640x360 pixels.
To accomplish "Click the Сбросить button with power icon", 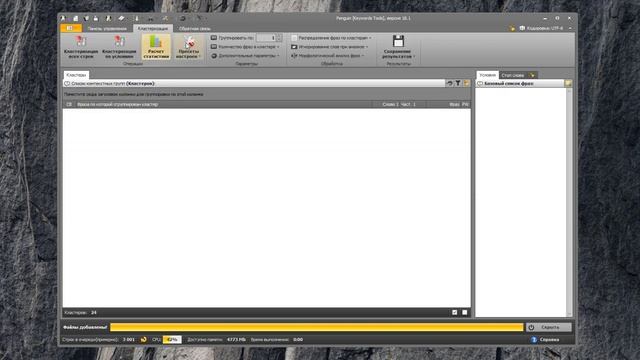I will click(x=549, y=327).
